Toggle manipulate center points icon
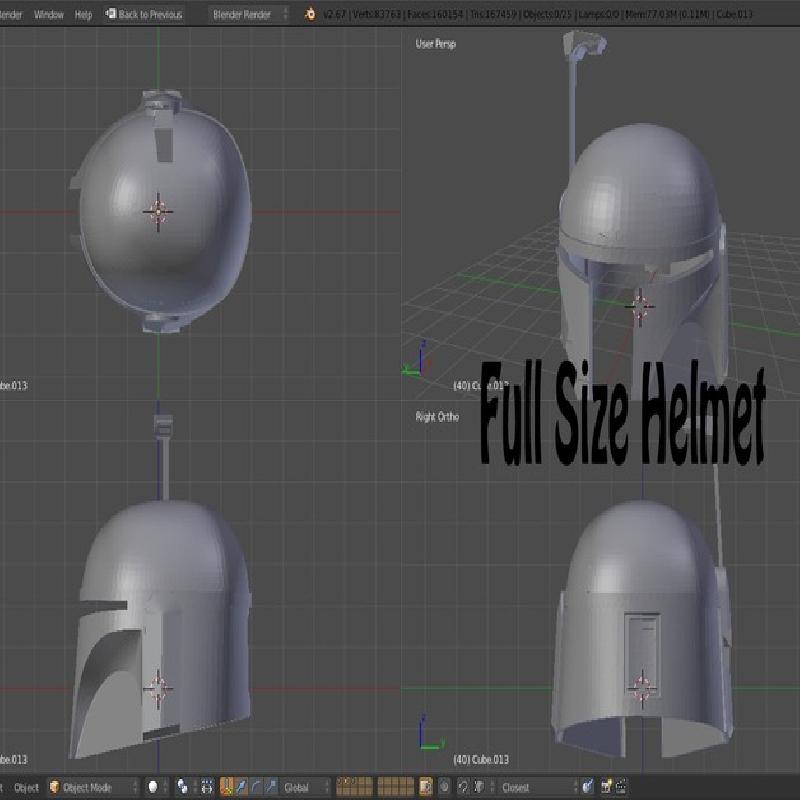 (x=202, y=787)
